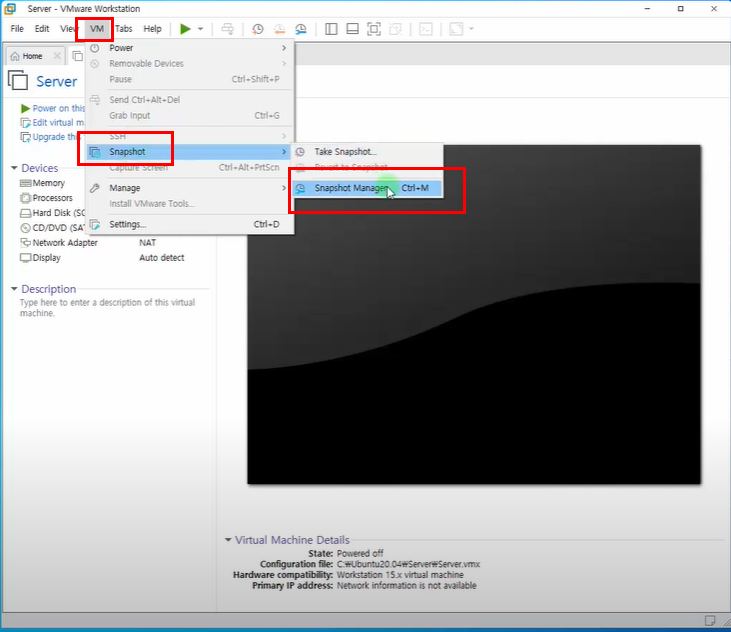Open the Help menu
Image resolution: width=731 pixels, height=632 pixels.
[x=152, y=29]
